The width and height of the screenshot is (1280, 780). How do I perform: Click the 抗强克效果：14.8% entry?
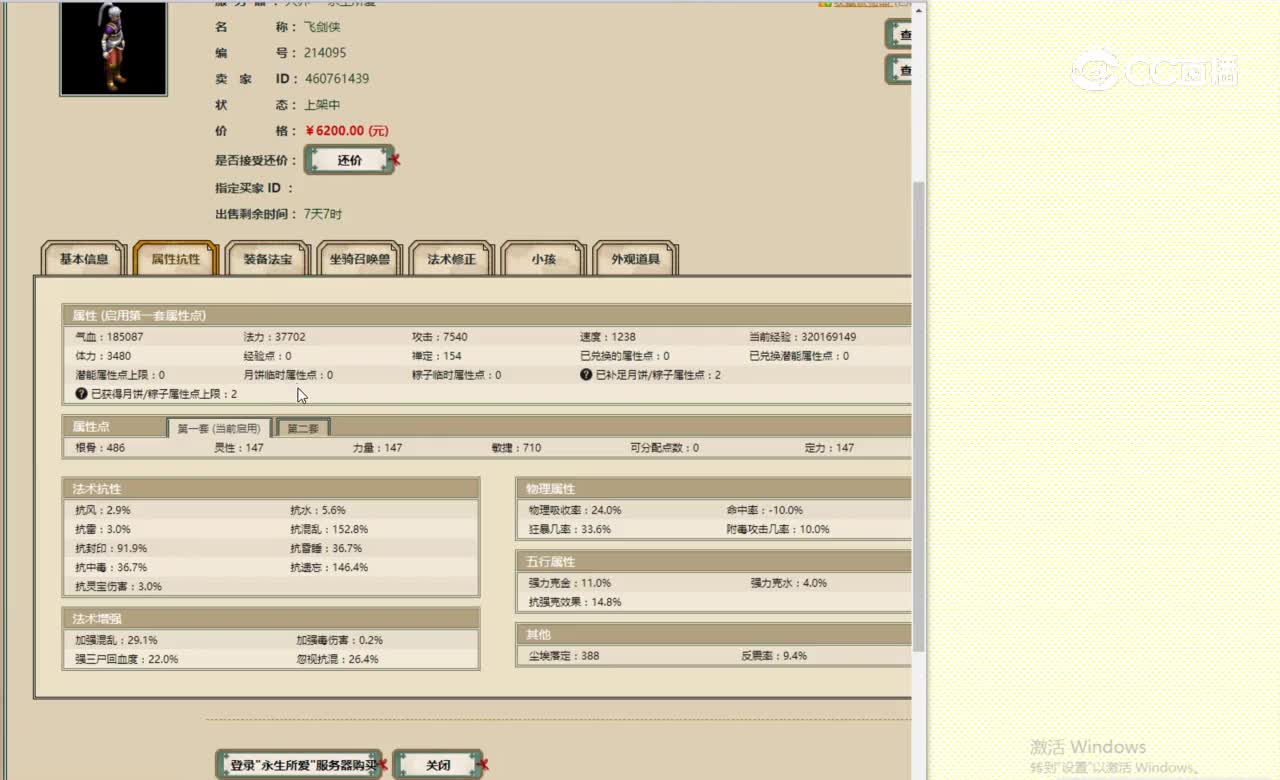coord(575,602)
